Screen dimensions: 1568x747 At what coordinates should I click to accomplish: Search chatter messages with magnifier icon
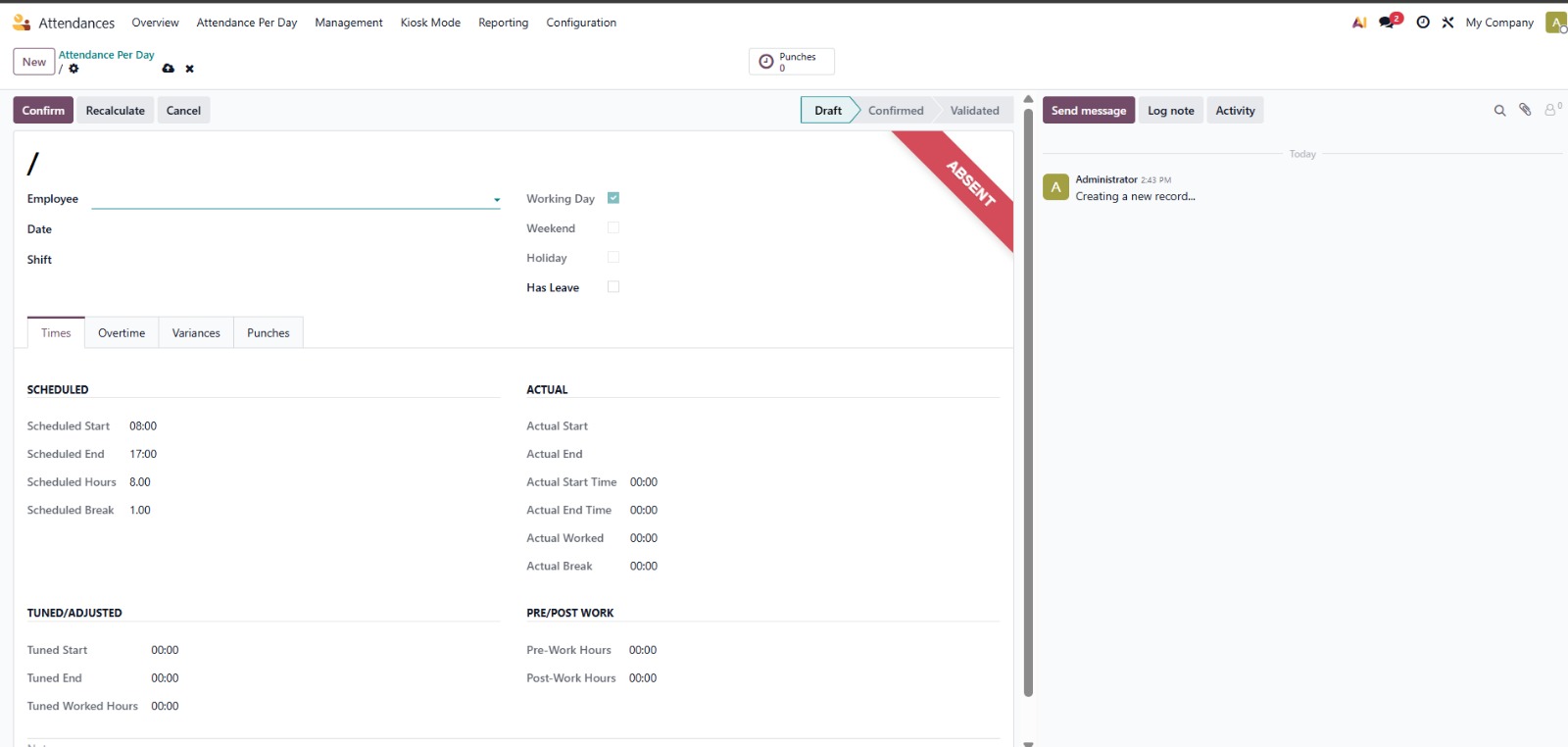1499,111
